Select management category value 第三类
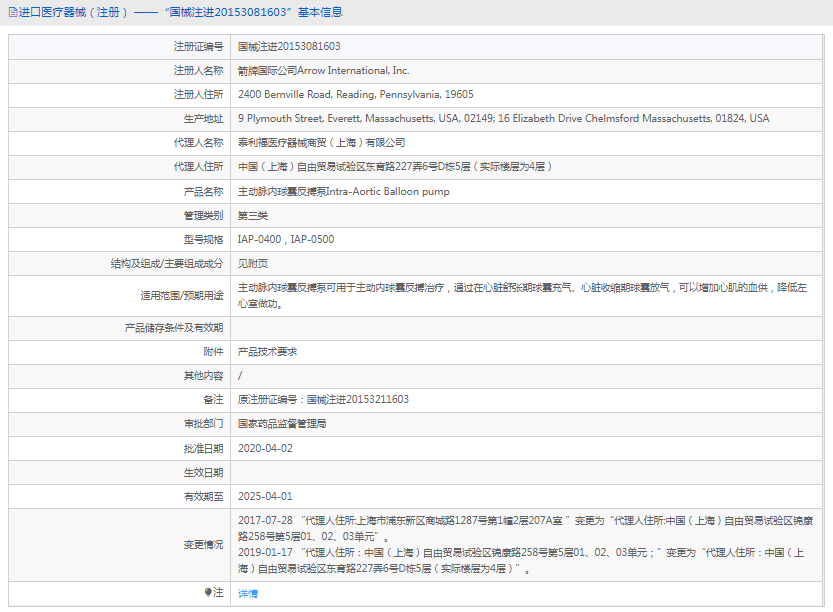 253,215
